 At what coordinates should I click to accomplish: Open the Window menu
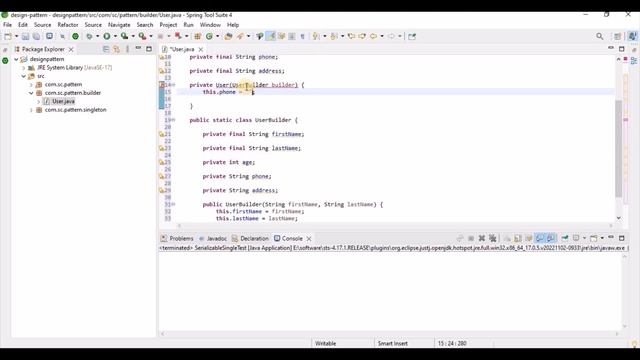[x=210, y=25]
